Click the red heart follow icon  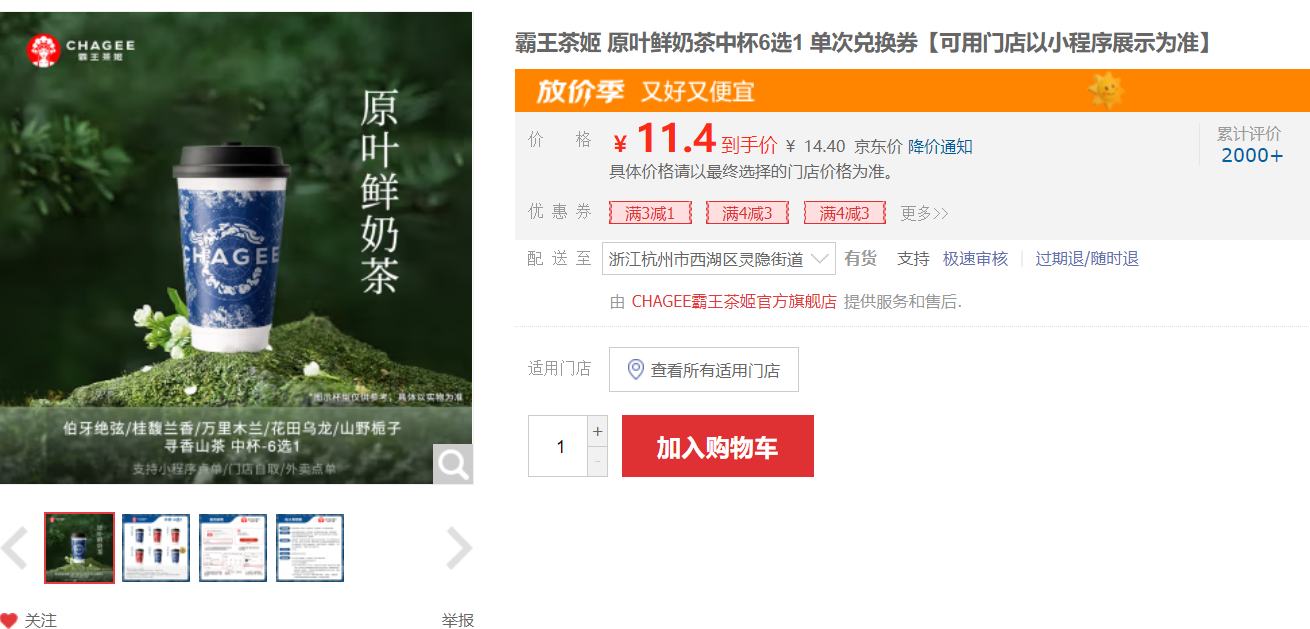click(x=9, y=620)
